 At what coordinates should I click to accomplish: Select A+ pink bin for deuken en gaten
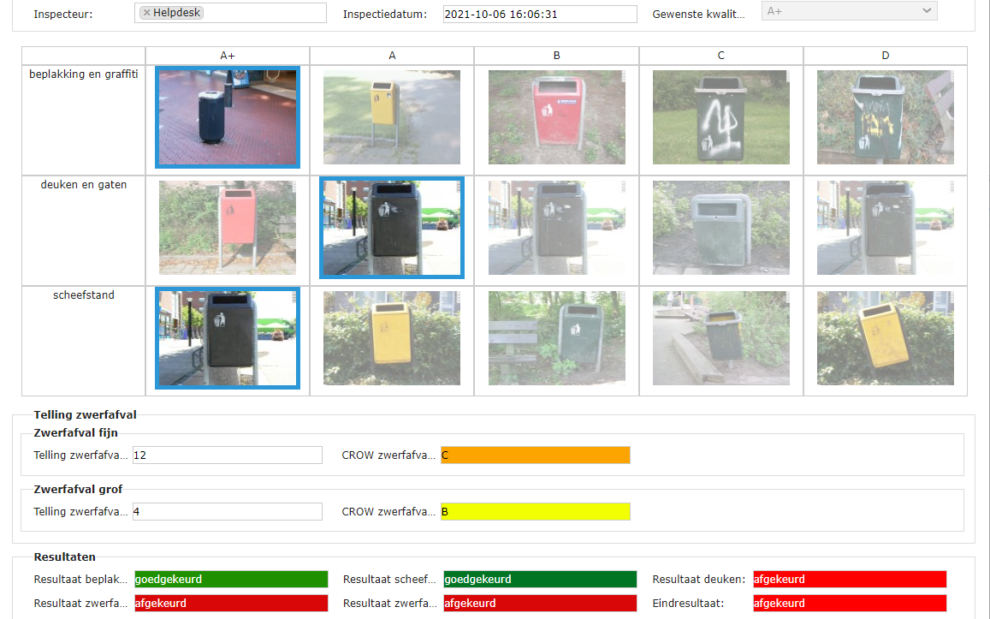[x=227, y=227]
